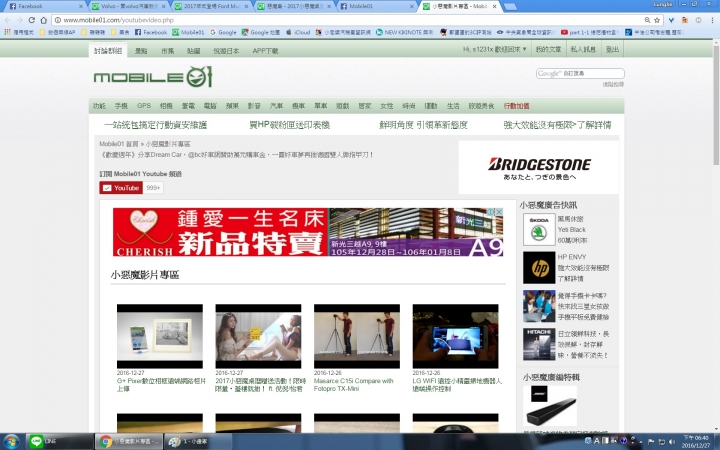Switch to the Facebook browser tab

click(x=44, y=6)
